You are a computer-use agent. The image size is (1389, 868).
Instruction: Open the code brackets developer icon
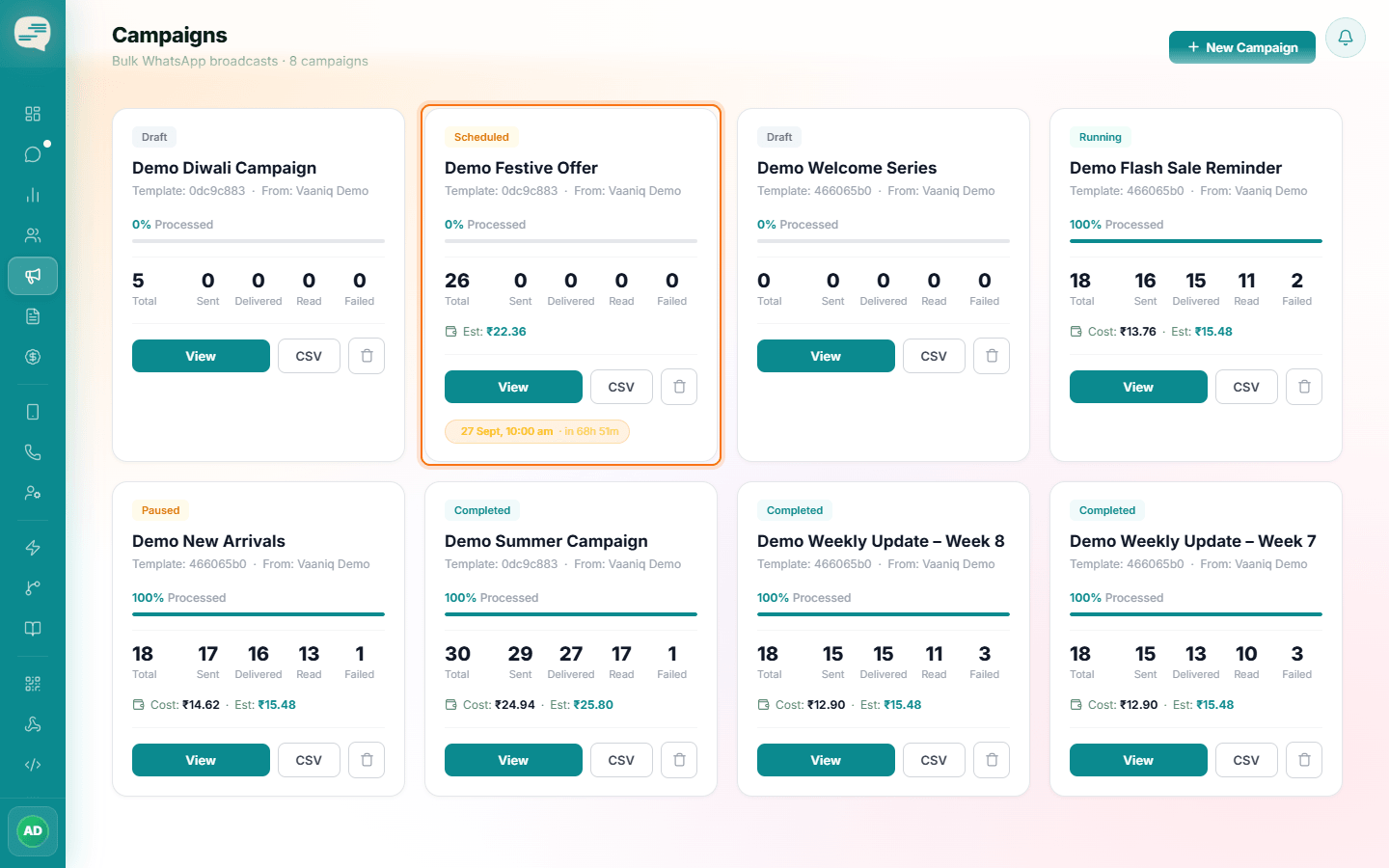[x=33, y=765]
